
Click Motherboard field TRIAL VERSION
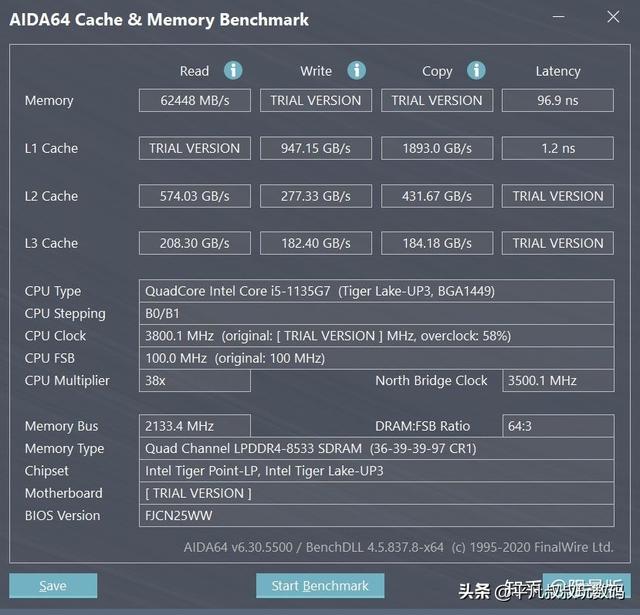[x=377, y=493]
